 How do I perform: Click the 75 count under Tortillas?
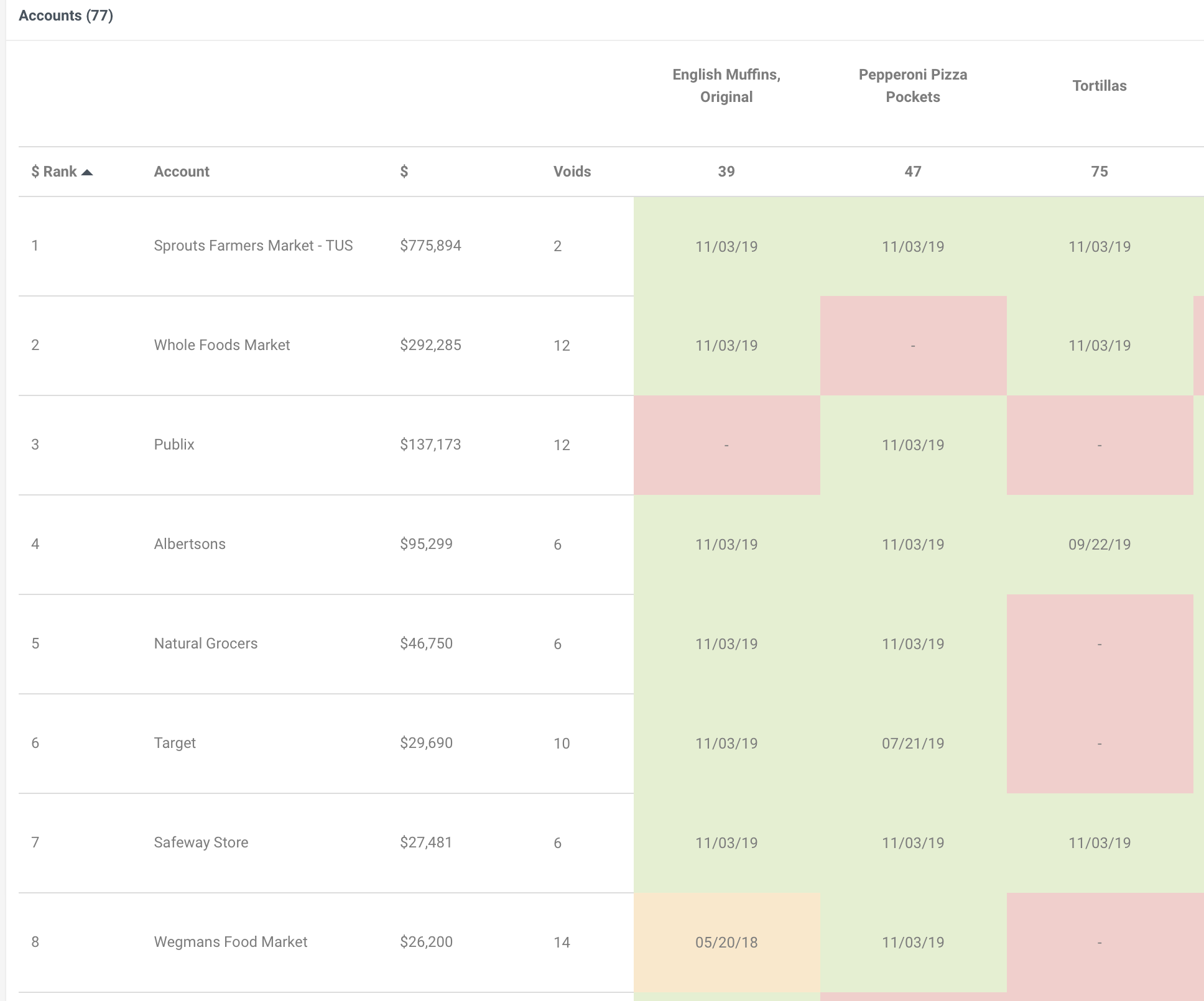(x=1100, y=172)
